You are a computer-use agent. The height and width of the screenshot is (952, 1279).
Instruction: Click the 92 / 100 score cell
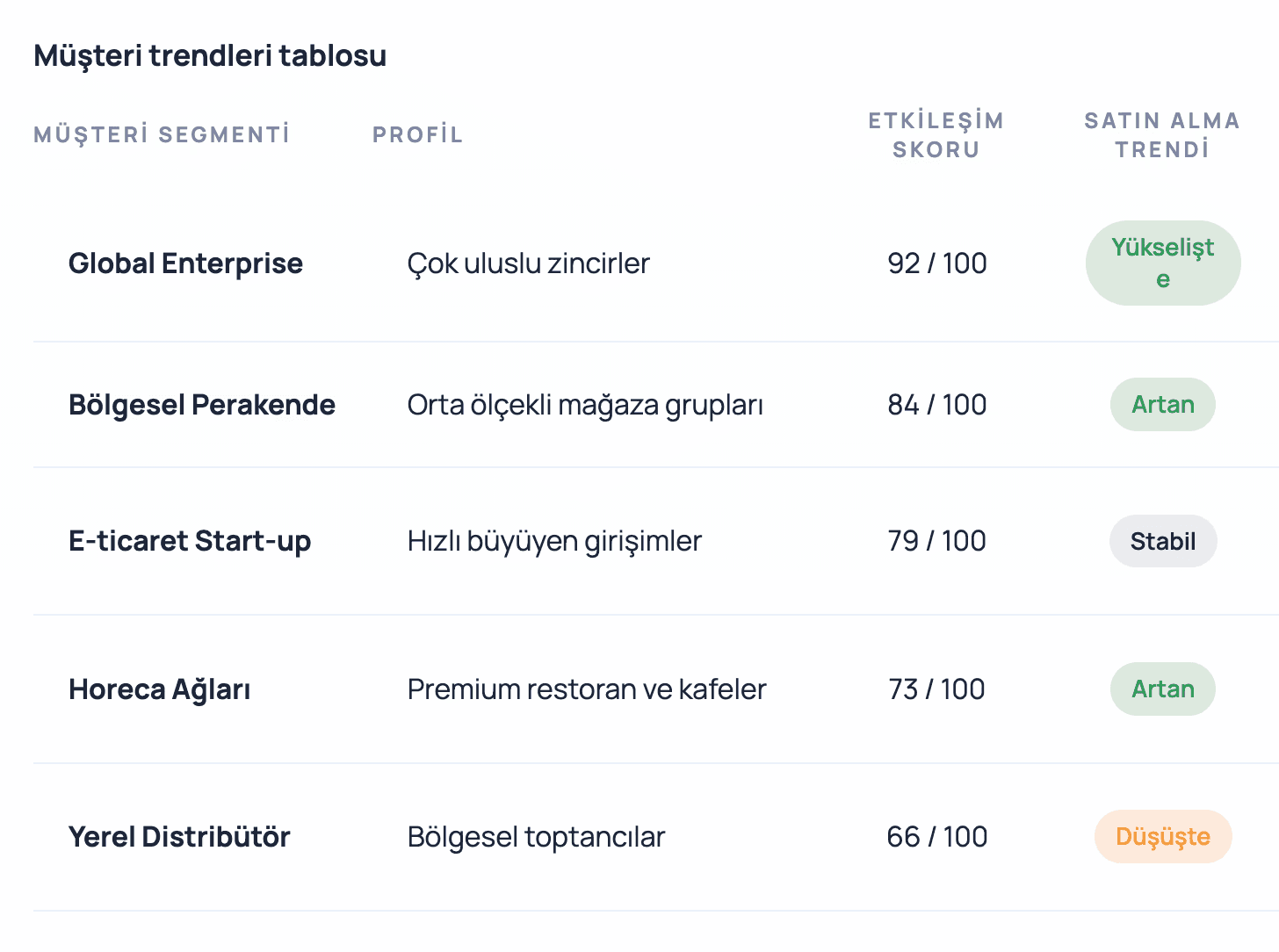click(x=937, y=263)
